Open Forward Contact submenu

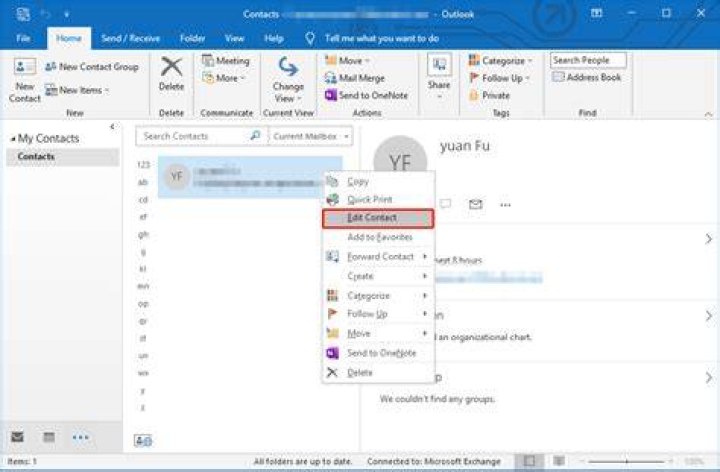(378, 257)
